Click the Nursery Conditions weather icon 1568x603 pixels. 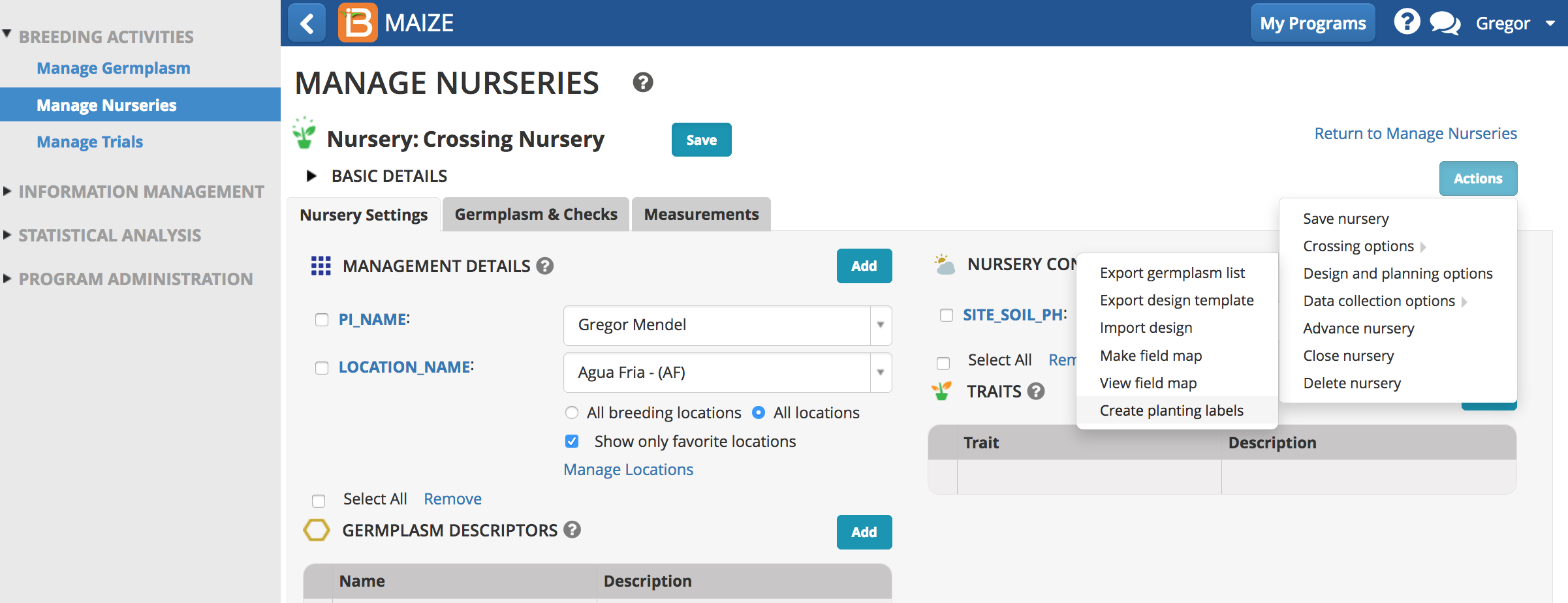(944, 264)
